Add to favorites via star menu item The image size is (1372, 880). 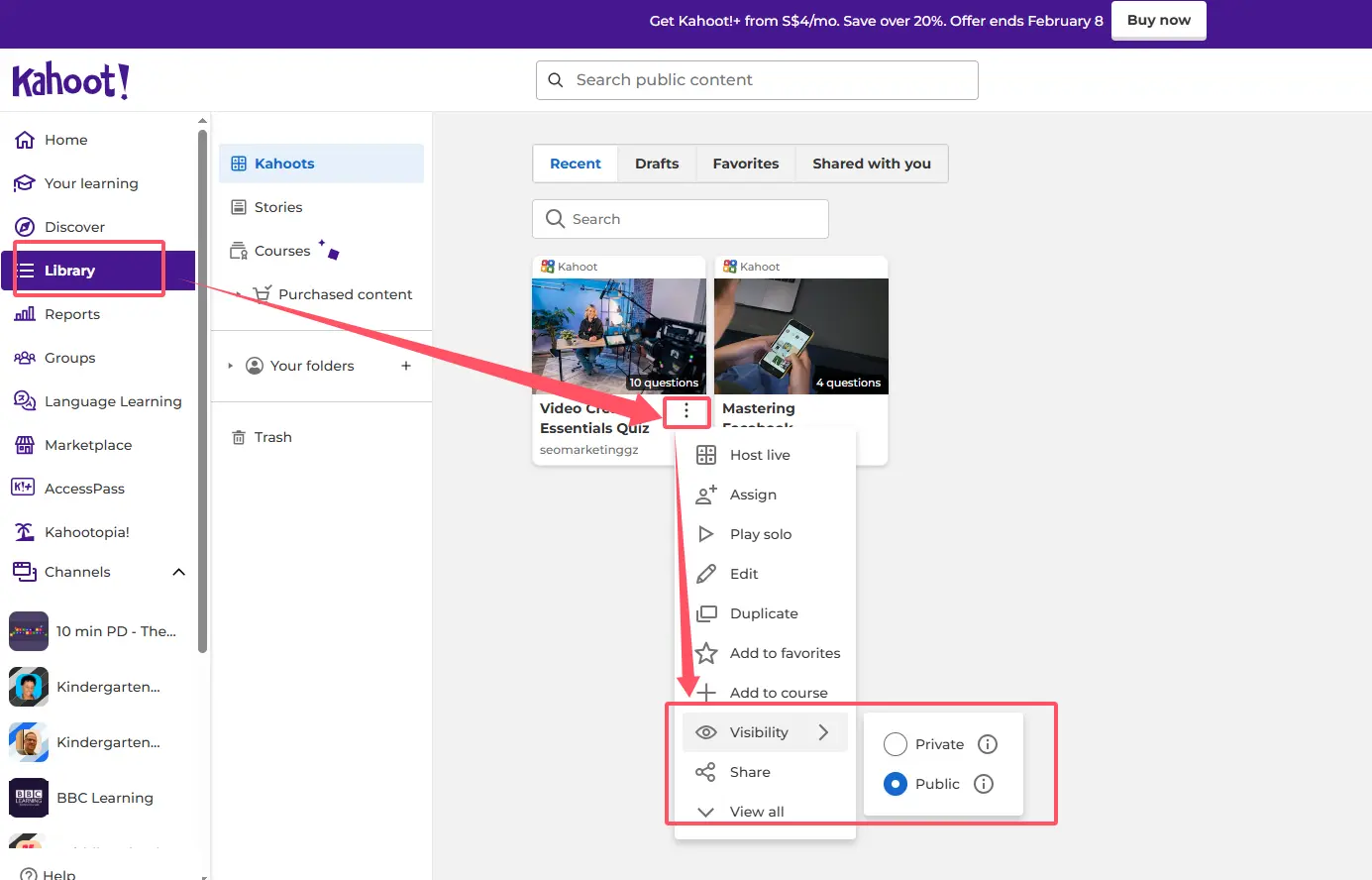(x=784, y=653)
